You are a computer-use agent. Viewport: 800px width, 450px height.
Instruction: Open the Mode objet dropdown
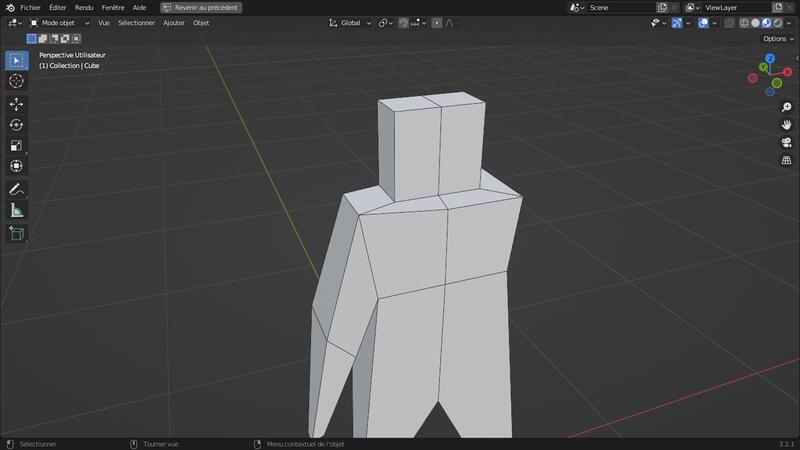(x=58, y=22)
